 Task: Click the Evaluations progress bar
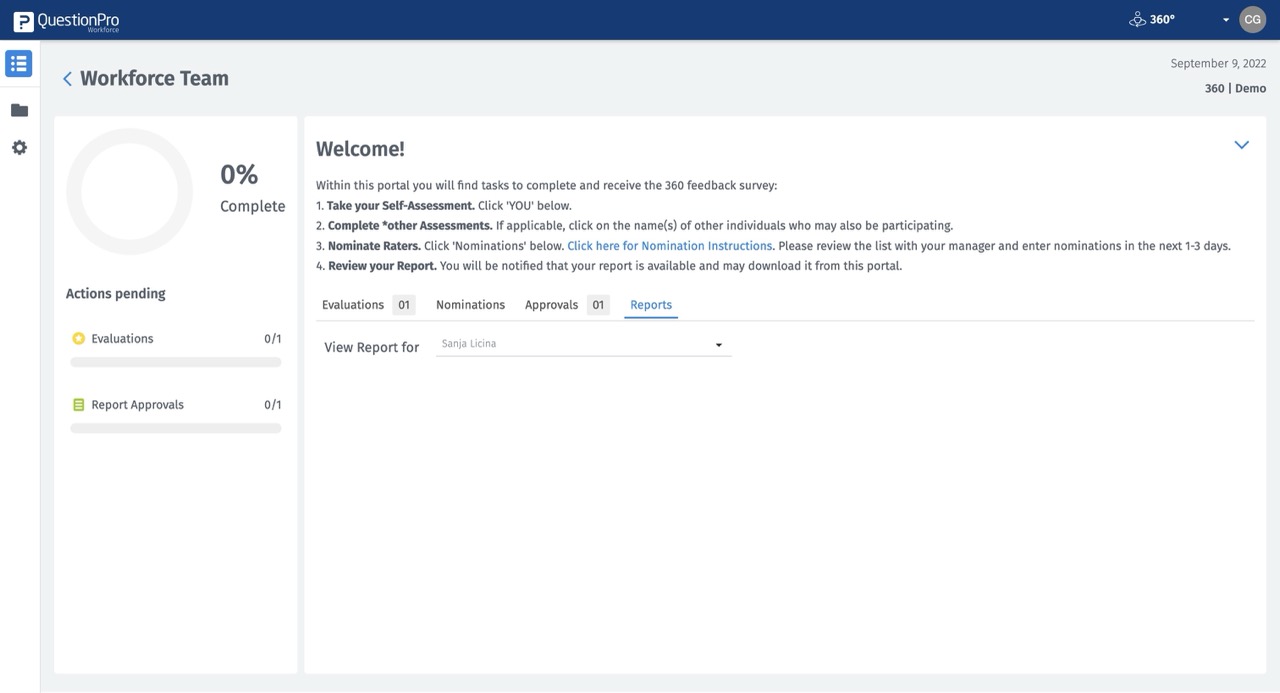pos(175,361)
